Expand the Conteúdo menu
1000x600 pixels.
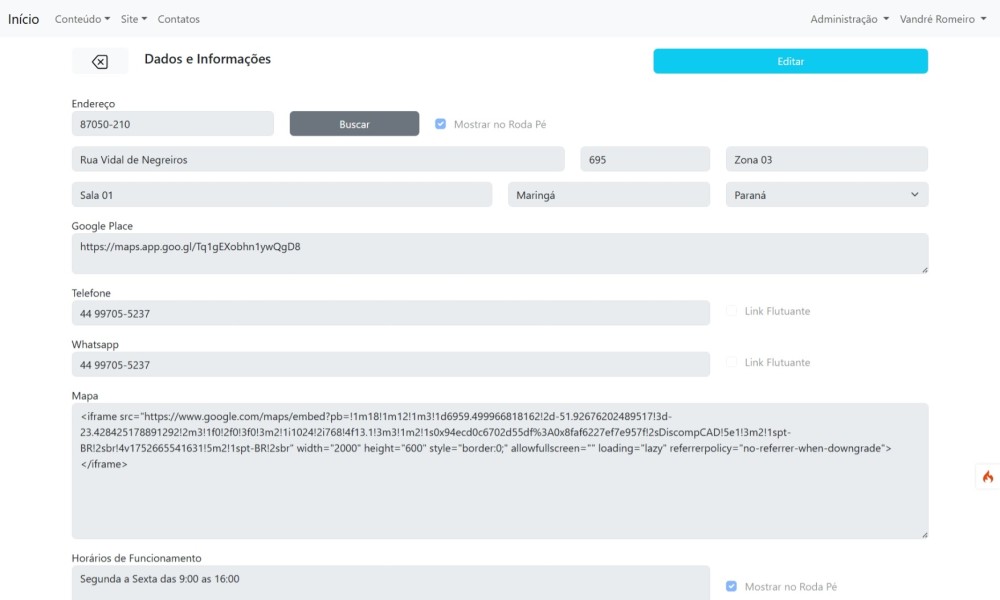82,19
